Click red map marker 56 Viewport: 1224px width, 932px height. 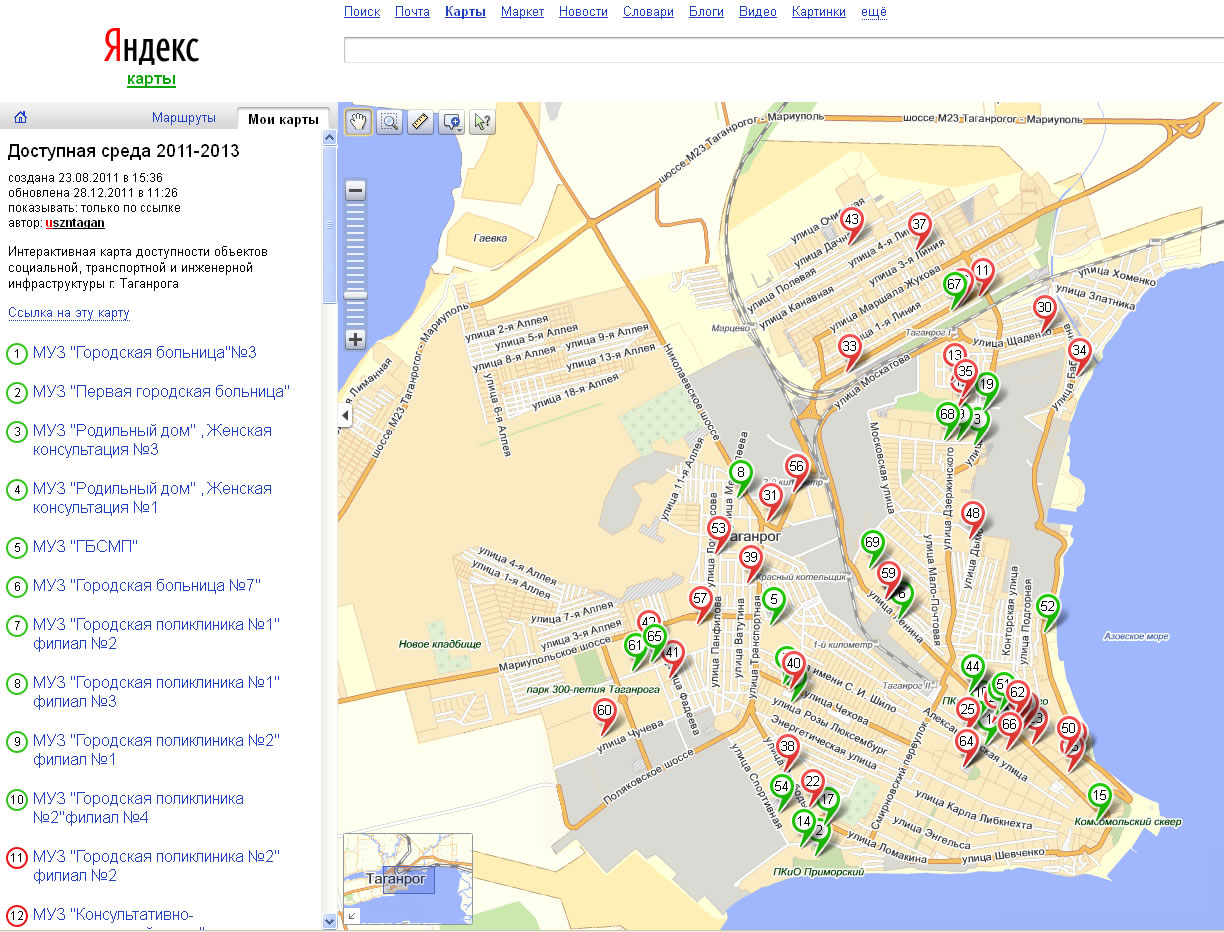pyautogui.click(x=796, y=466)
